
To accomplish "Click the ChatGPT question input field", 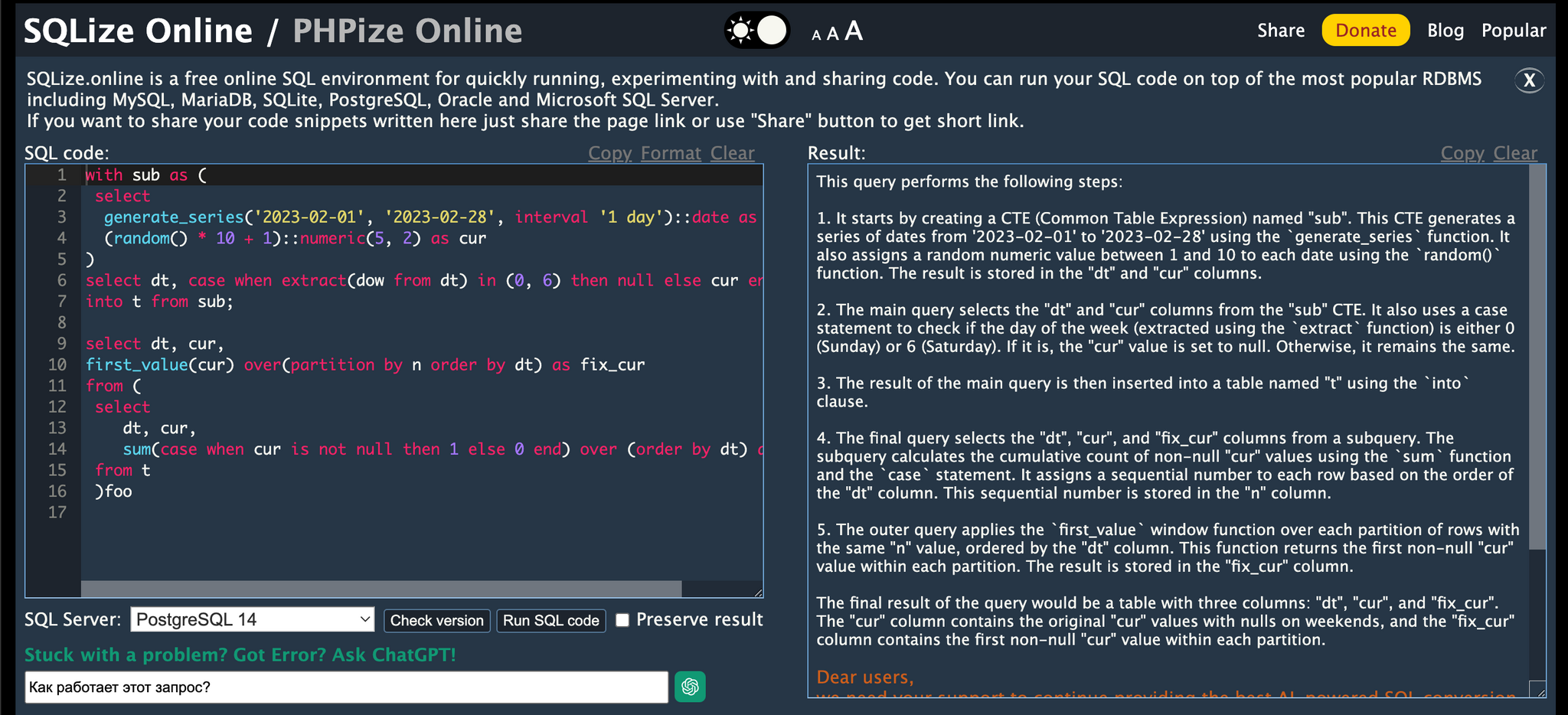I will (x=346, y=687).
